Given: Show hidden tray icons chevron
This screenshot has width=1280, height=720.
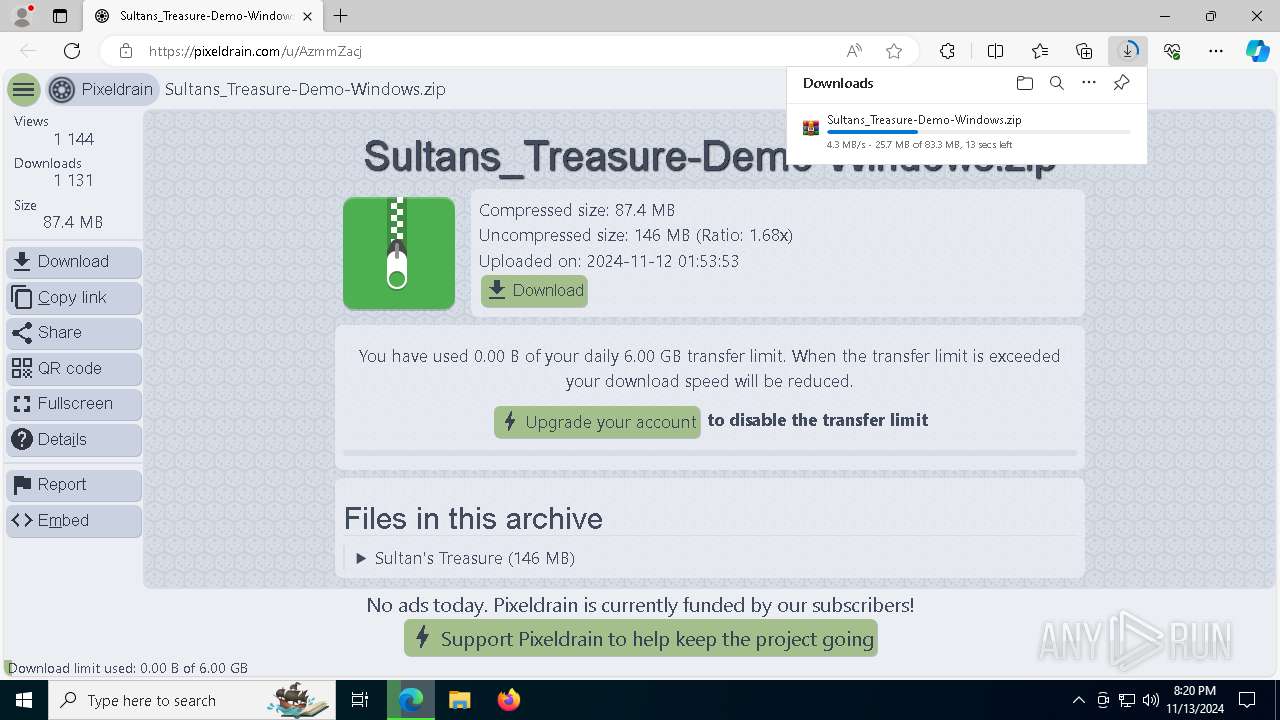Looking at the screenshot, I should click(x=1078, y=700).
